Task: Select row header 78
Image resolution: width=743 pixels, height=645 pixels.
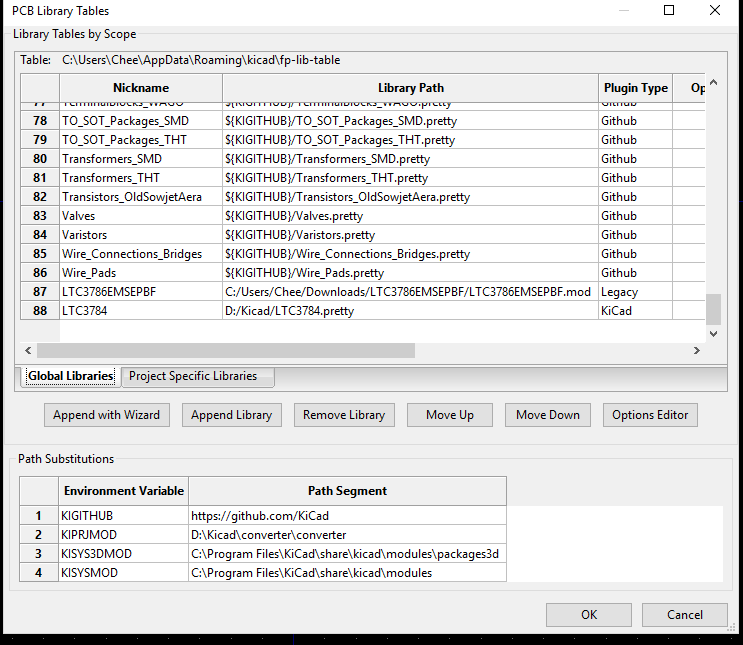Action: point(40,121)
